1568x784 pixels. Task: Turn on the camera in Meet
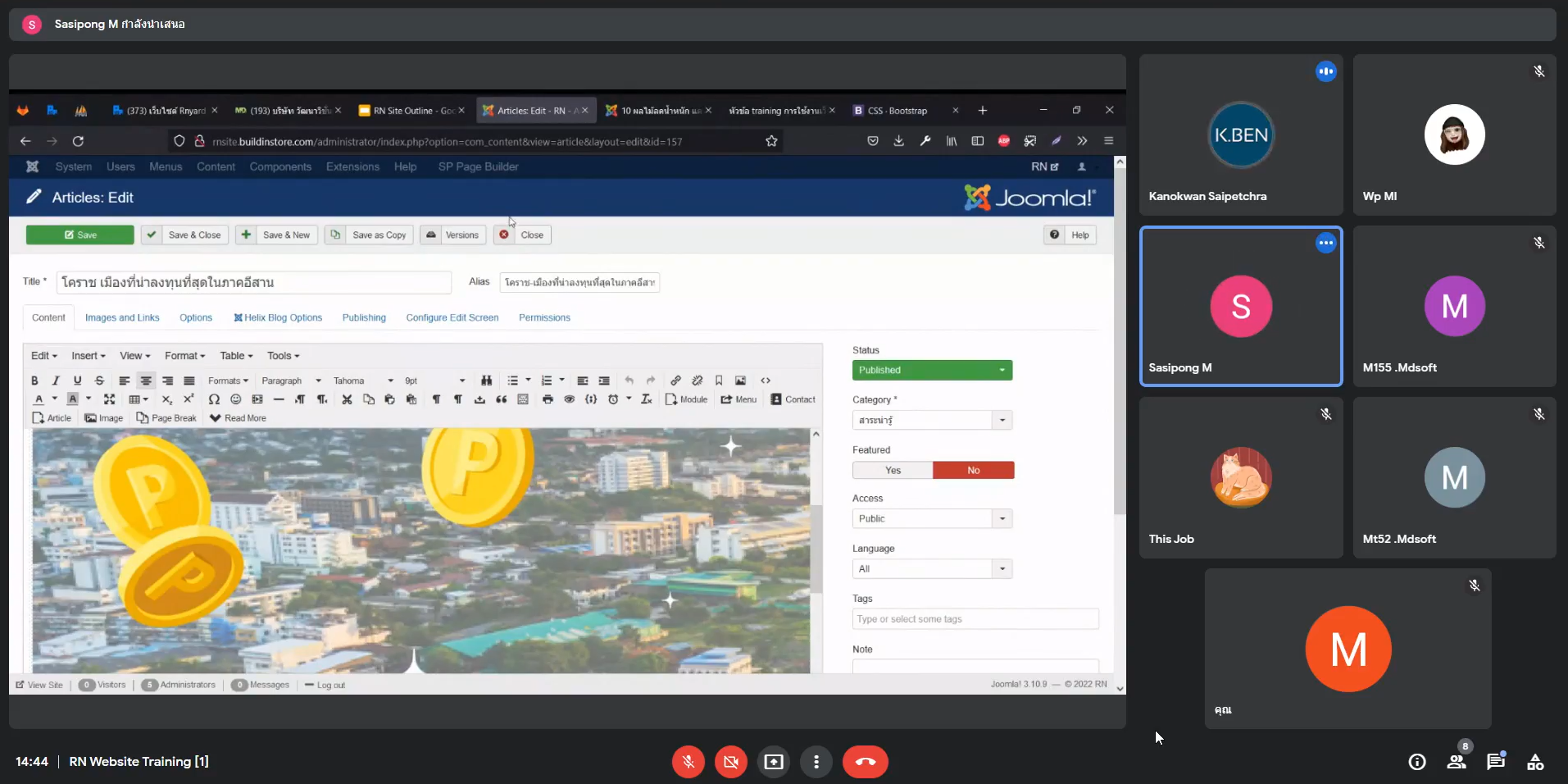730,762
